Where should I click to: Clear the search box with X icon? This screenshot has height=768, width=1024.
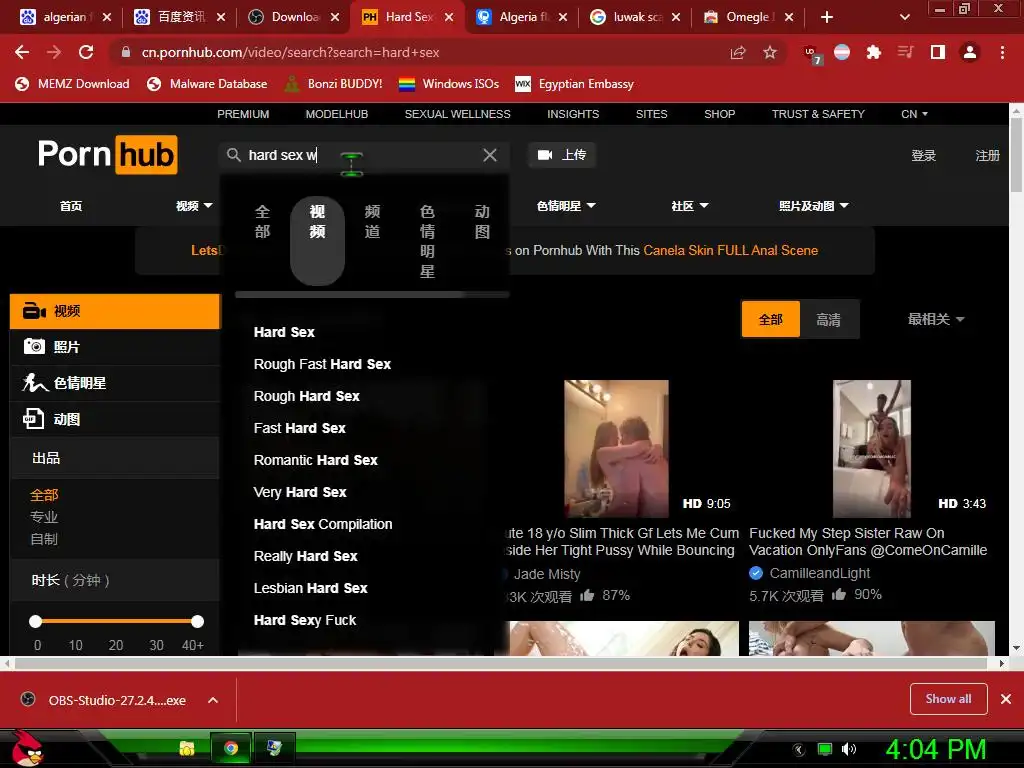point(490,155)
